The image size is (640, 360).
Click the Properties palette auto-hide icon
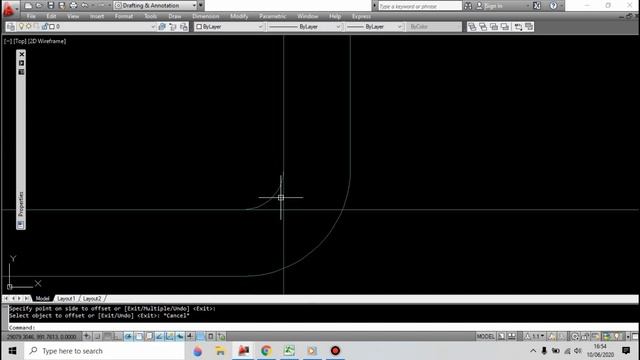pyautogui.click(x=21, y=63)
